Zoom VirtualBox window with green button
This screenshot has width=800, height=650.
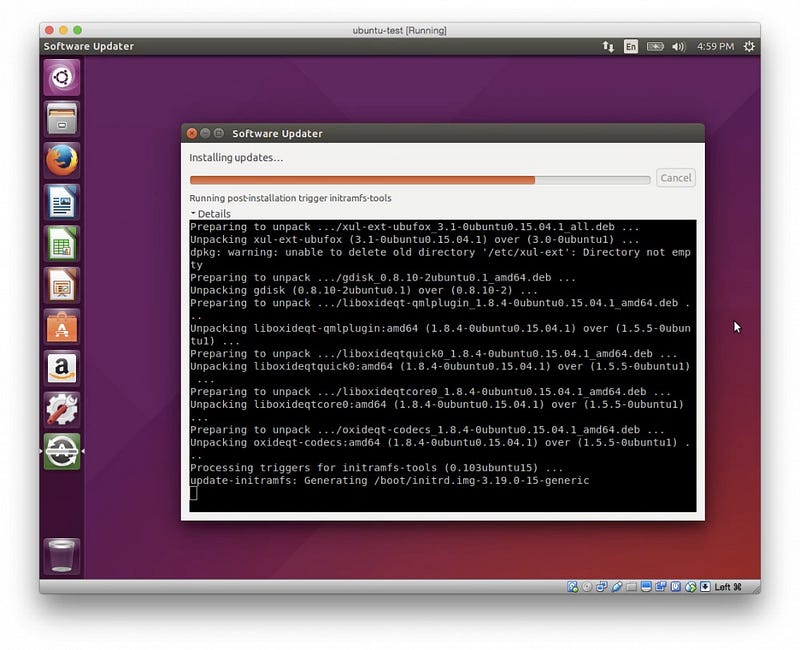[x=78, y=30]
